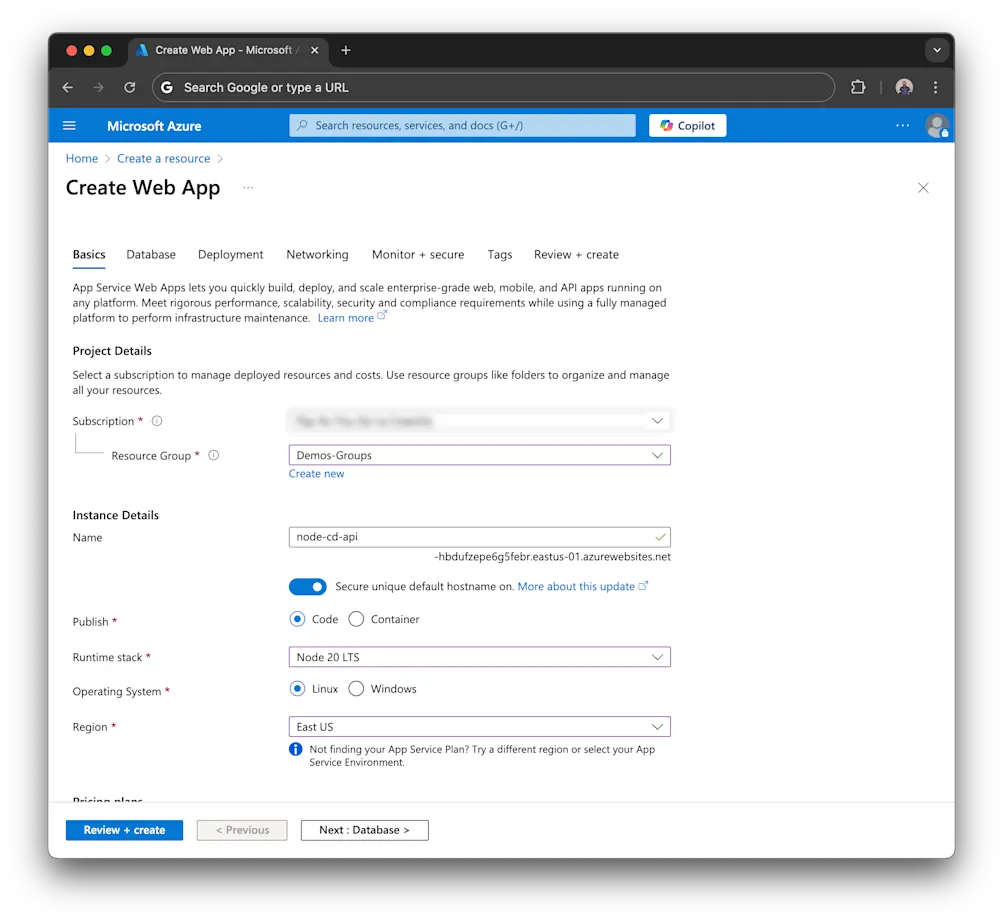Click the web app Name input field
Image resolution: width=1003 pixels, height=922 pixels.
coord(478,537)
